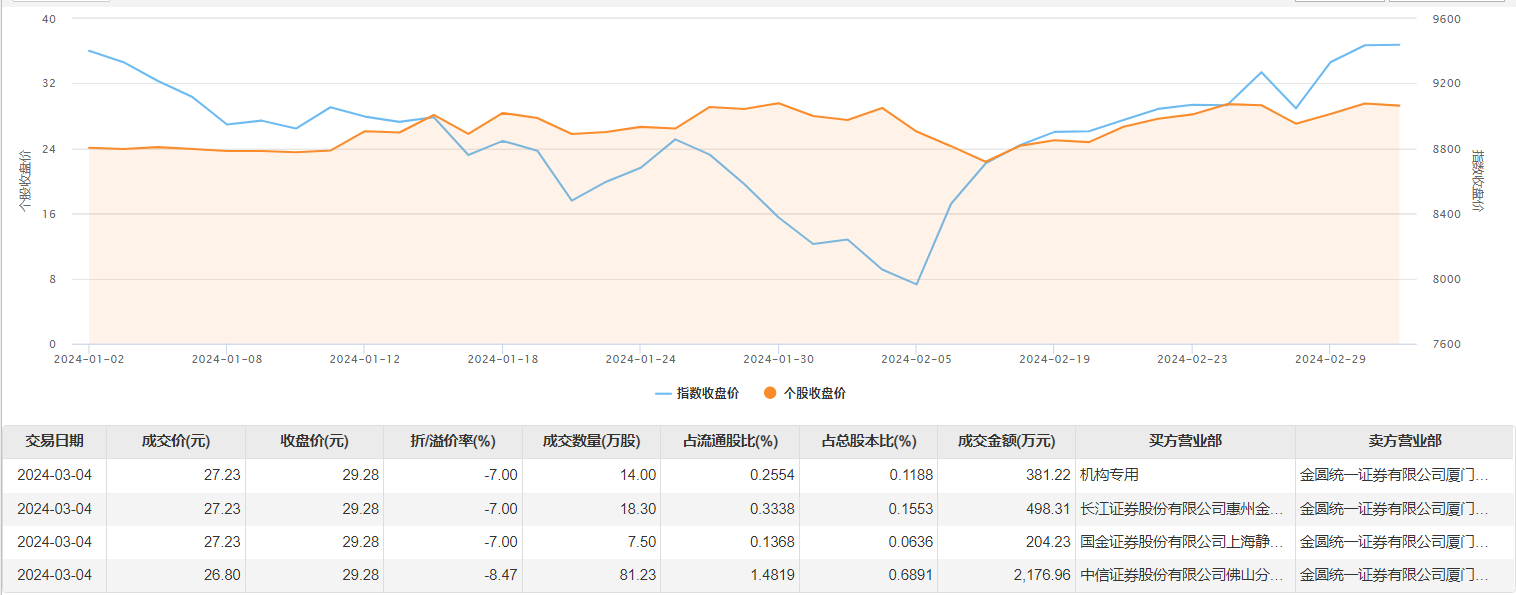Open the 国金证券股份有限公司上海静… buyer cell
The image size is (1516, 595).
pyautogui.click(x=1185, y=542)
